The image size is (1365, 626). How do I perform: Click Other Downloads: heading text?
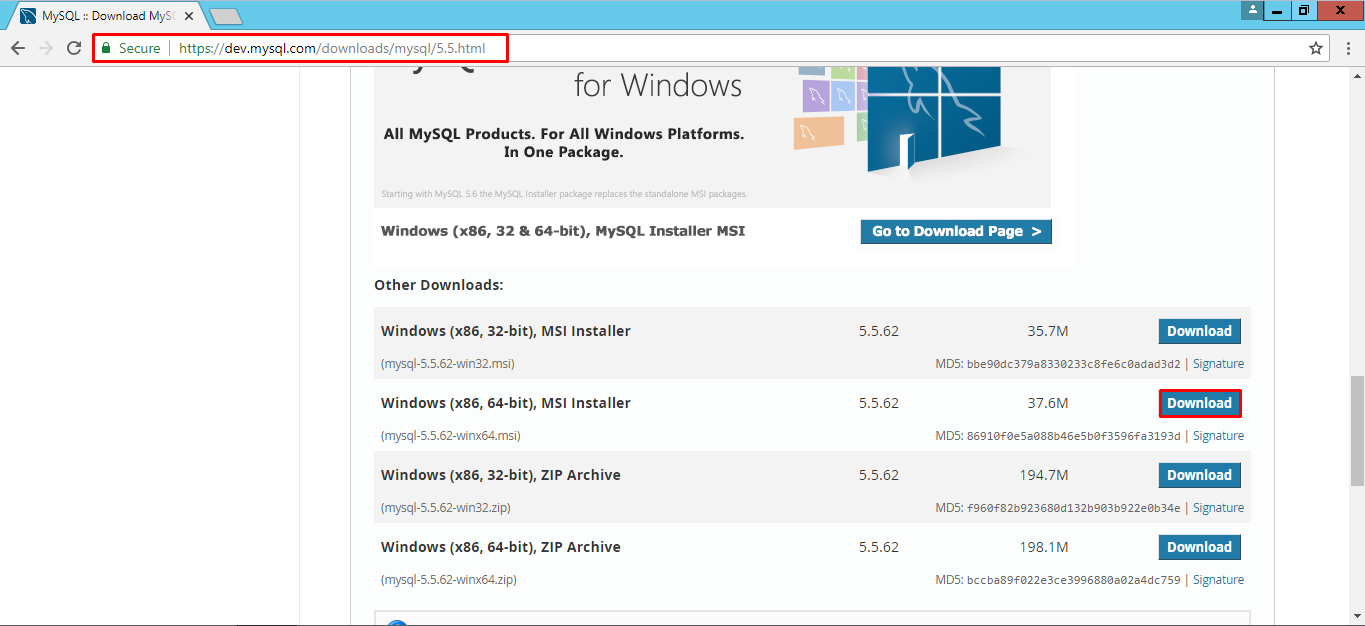439,285
